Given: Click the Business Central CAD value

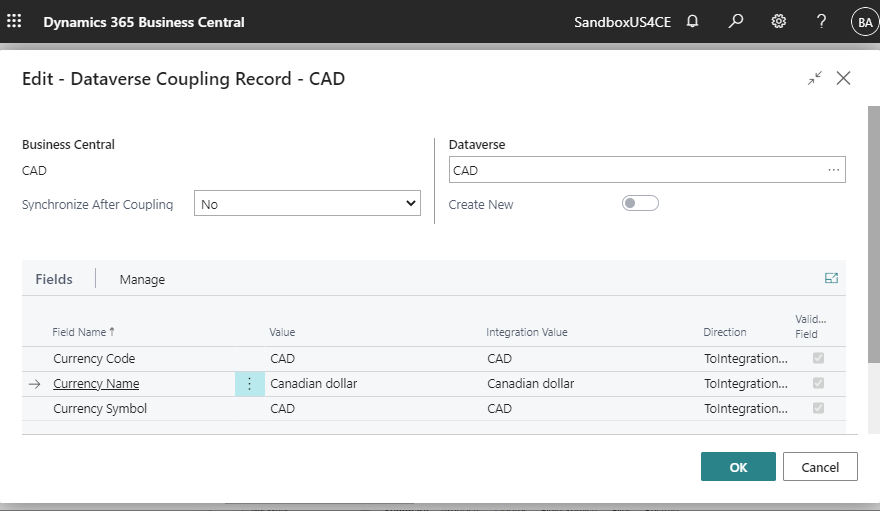Looking at the screenshot, I should [x=34, y=171].
